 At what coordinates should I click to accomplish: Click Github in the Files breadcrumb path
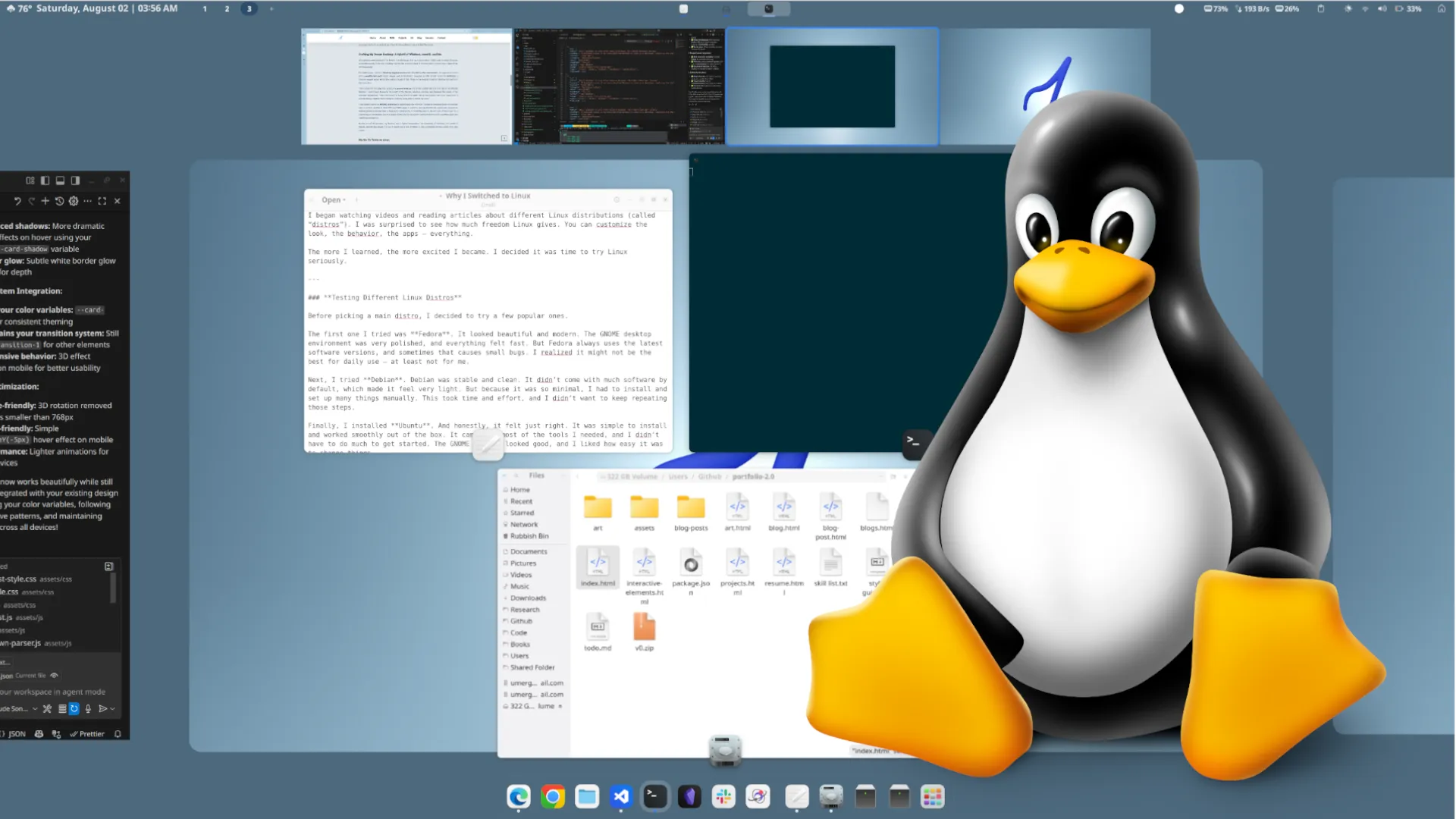tap(708, 476)
